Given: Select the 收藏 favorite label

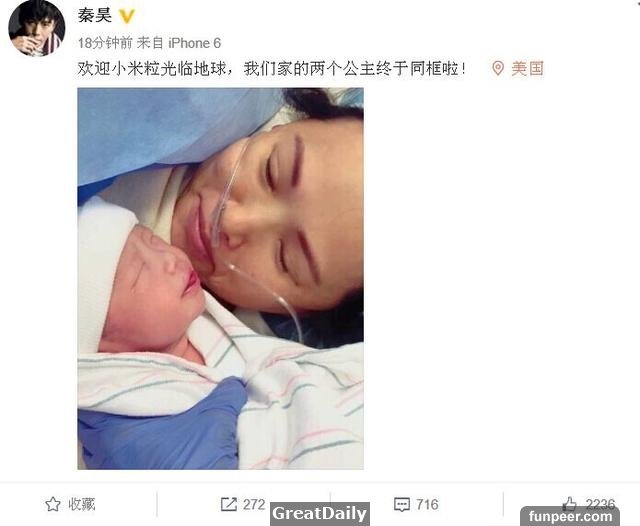Looking at the screenshot, I should (x=82, y=504).
